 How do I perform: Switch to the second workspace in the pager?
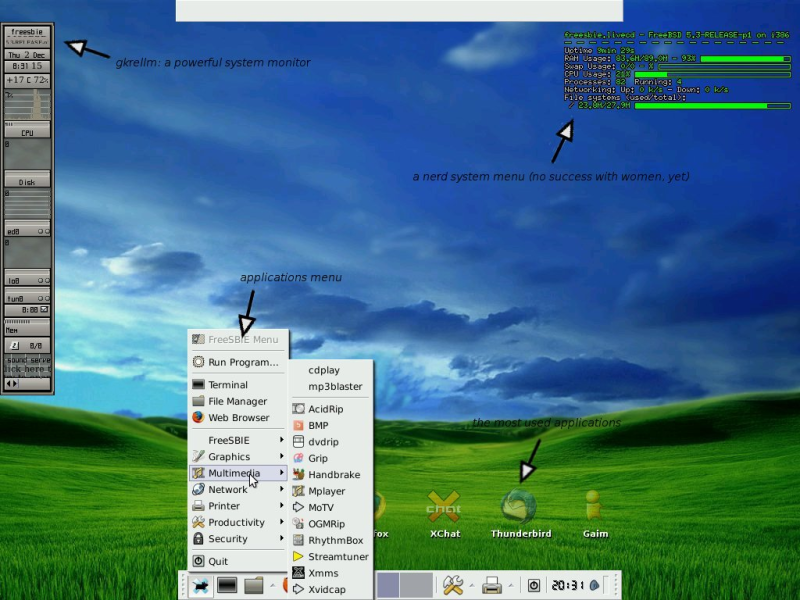coord(416,585)
